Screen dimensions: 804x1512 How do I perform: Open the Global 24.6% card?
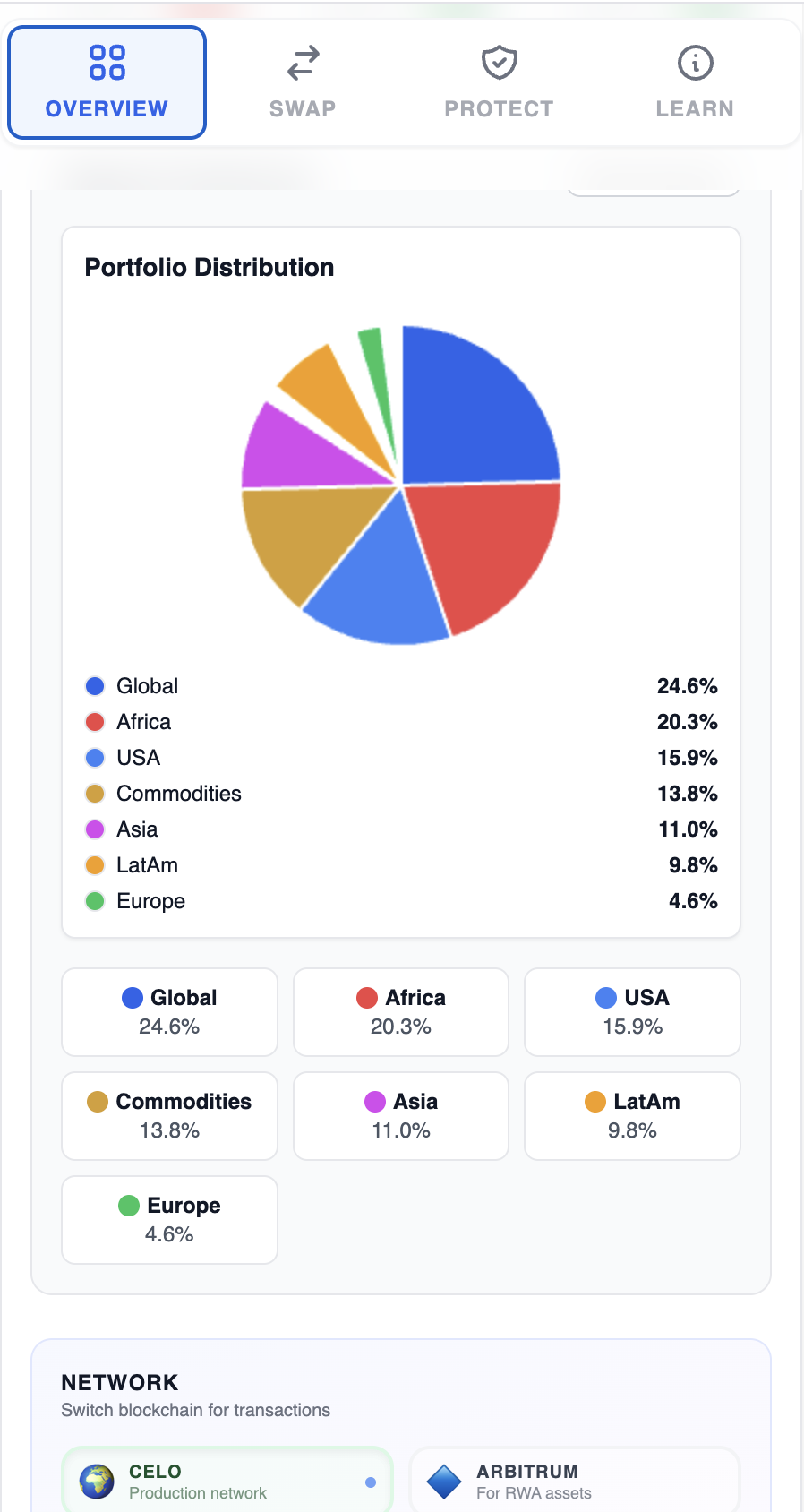coord(169,1012)
